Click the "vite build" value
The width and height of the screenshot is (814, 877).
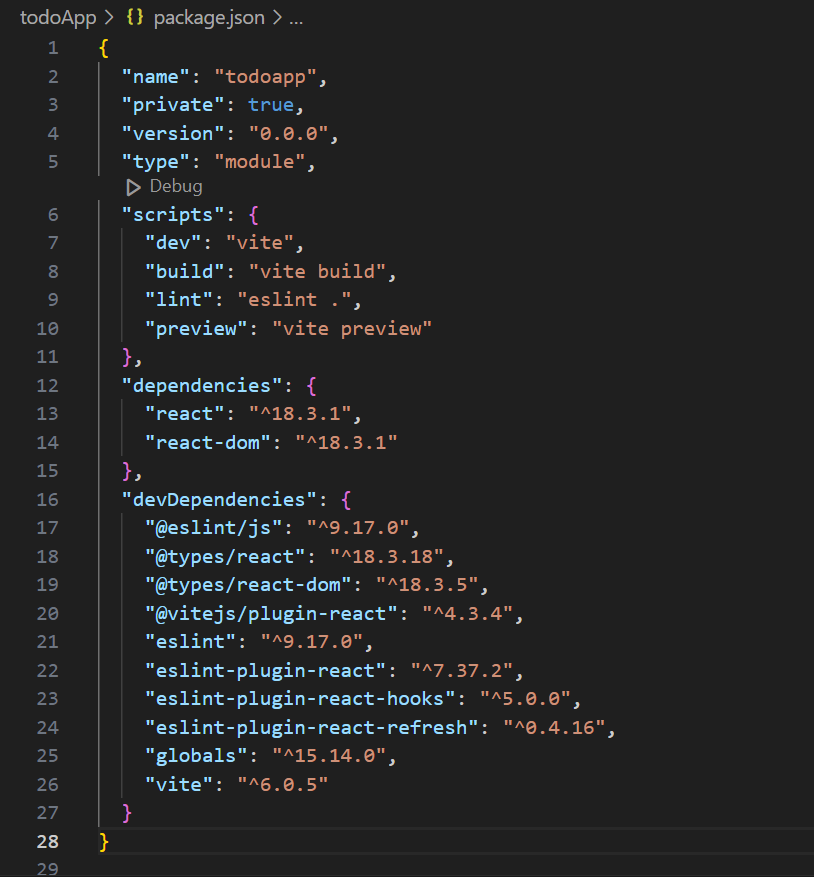click(317, 272)
